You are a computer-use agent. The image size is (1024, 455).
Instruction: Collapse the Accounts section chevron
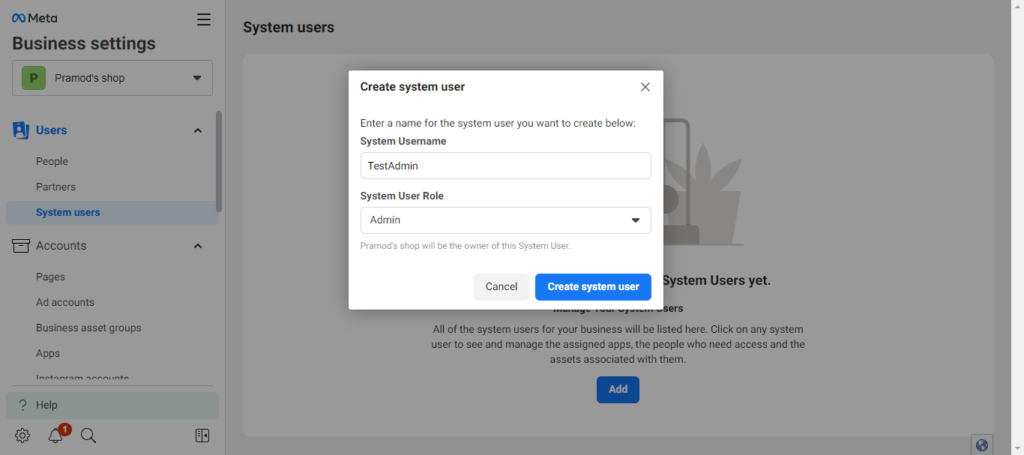coord(198,246)
